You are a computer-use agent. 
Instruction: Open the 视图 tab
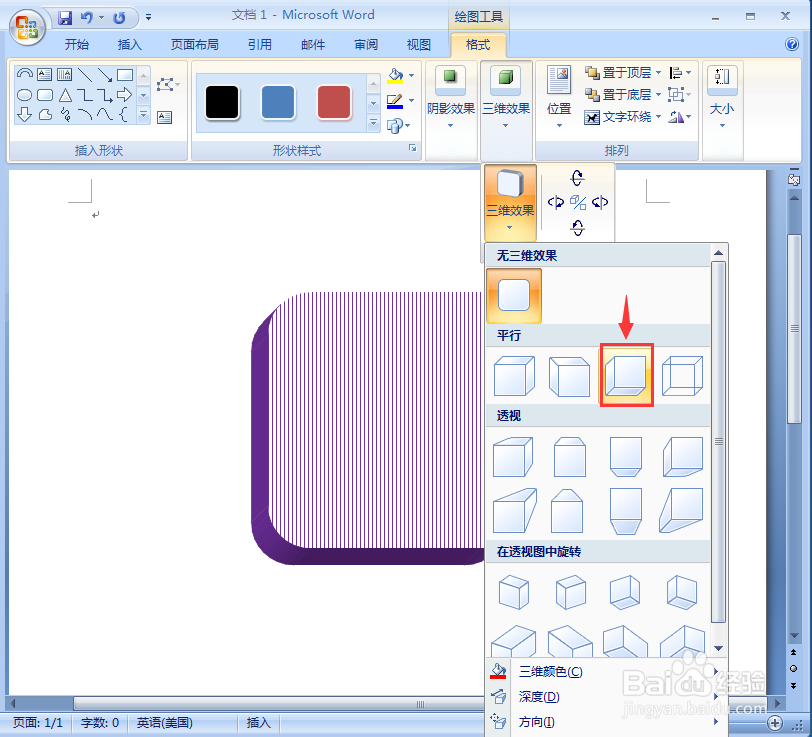point(418,45)
